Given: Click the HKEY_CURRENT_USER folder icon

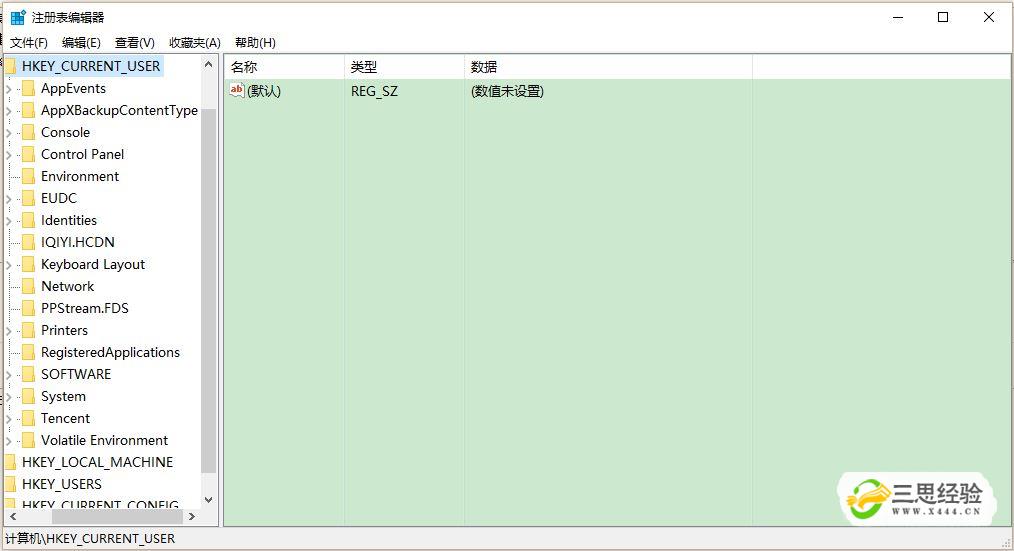Looking at the screenshot, I should [x=10, y=66].
